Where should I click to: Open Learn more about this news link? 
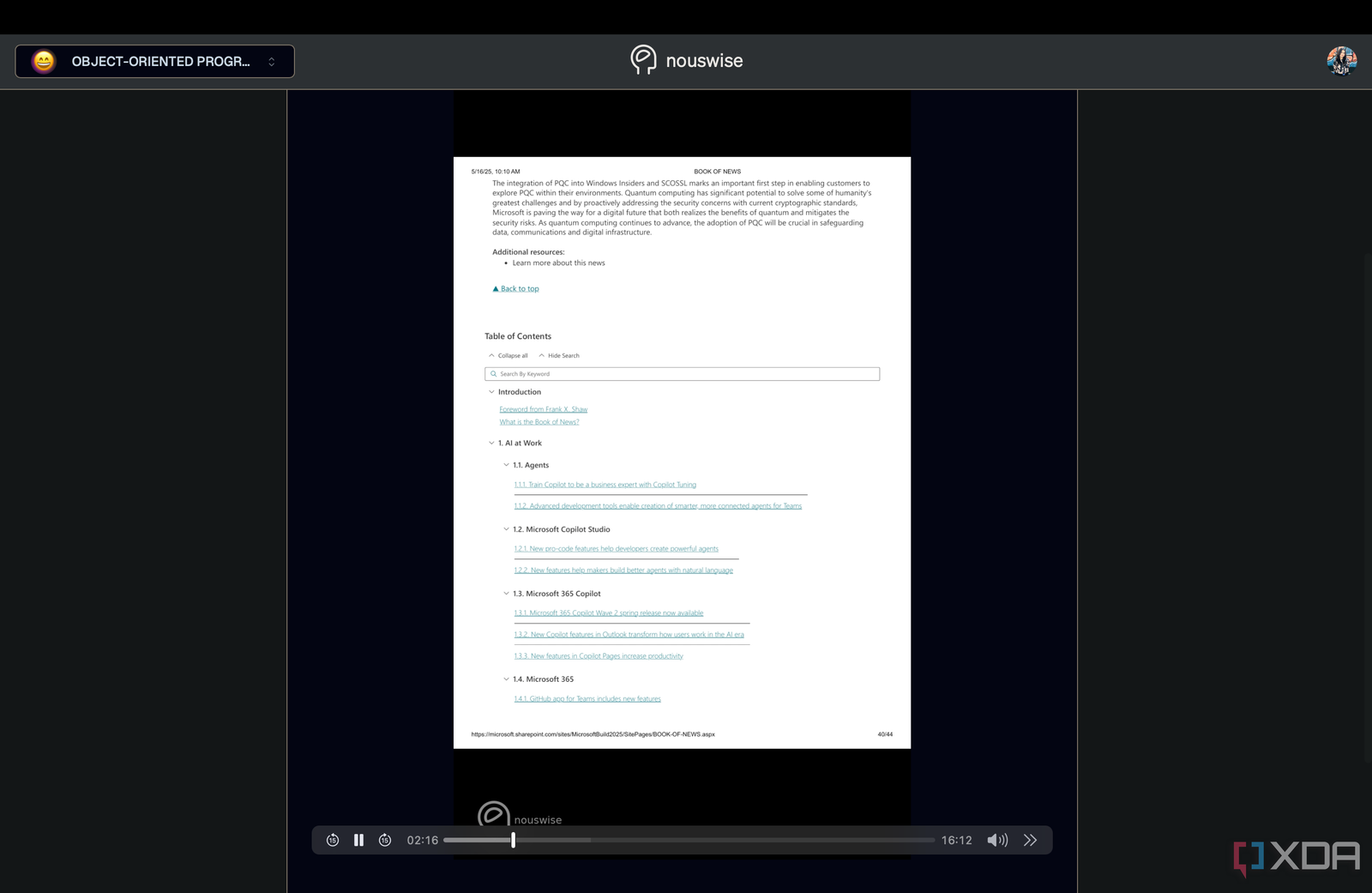(x=558, y=262)
